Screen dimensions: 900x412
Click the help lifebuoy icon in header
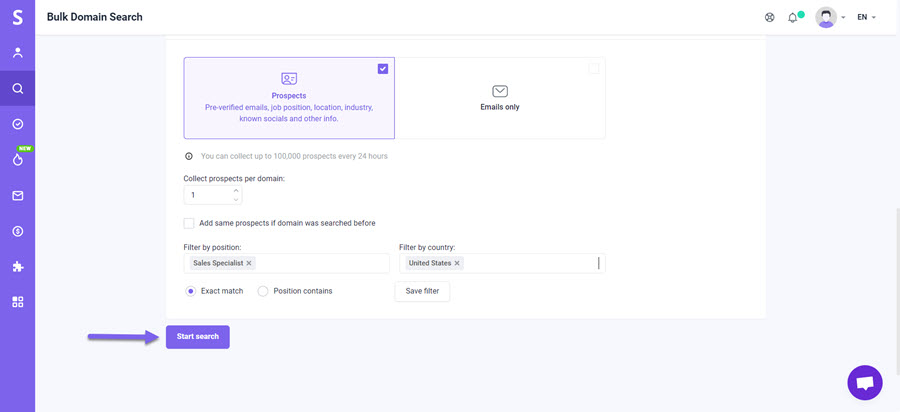click(770, 17)
